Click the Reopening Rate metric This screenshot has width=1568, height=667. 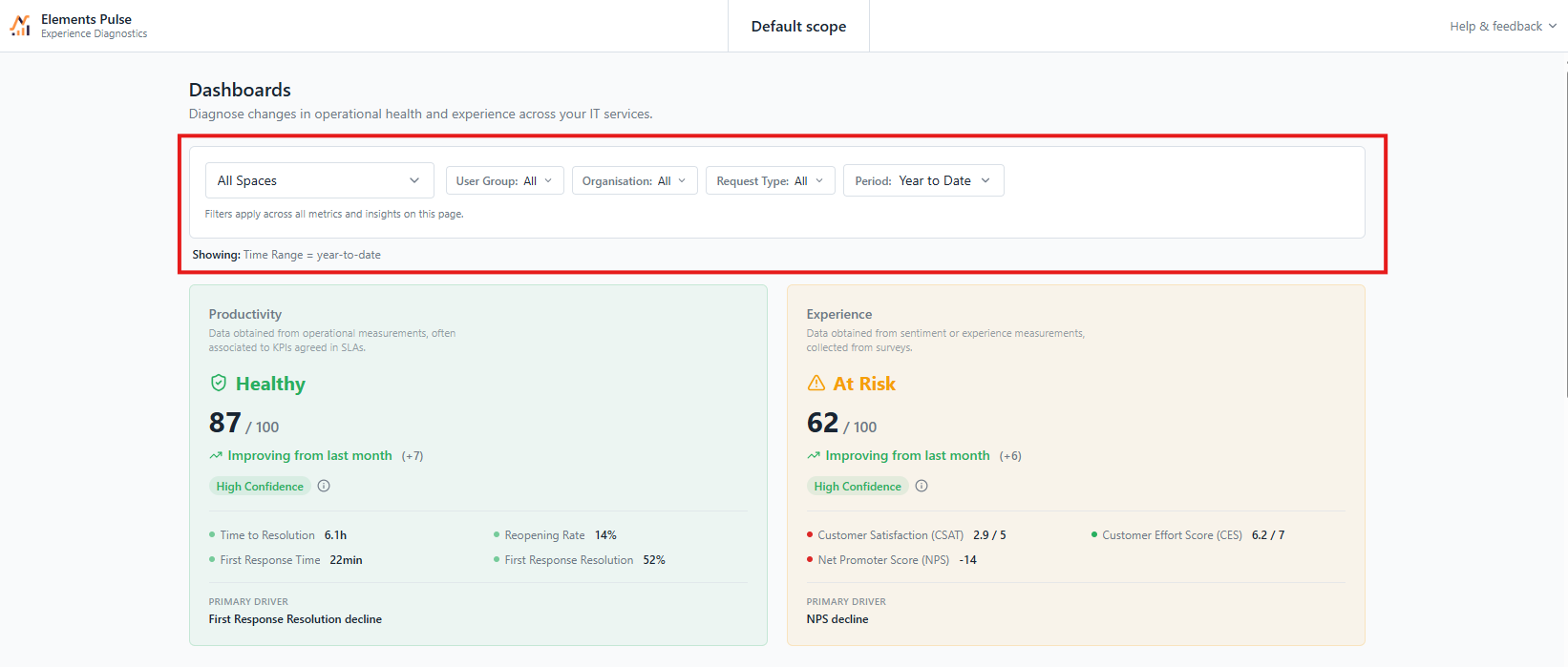(x=555, y=535)
